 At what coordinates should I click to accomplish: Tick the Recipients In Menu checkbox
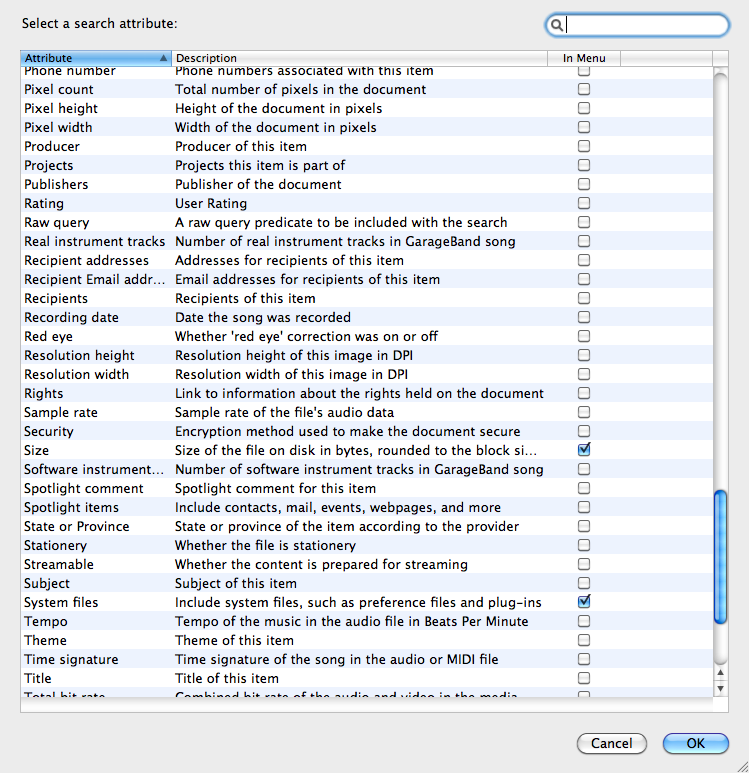(x=584, y=298)
